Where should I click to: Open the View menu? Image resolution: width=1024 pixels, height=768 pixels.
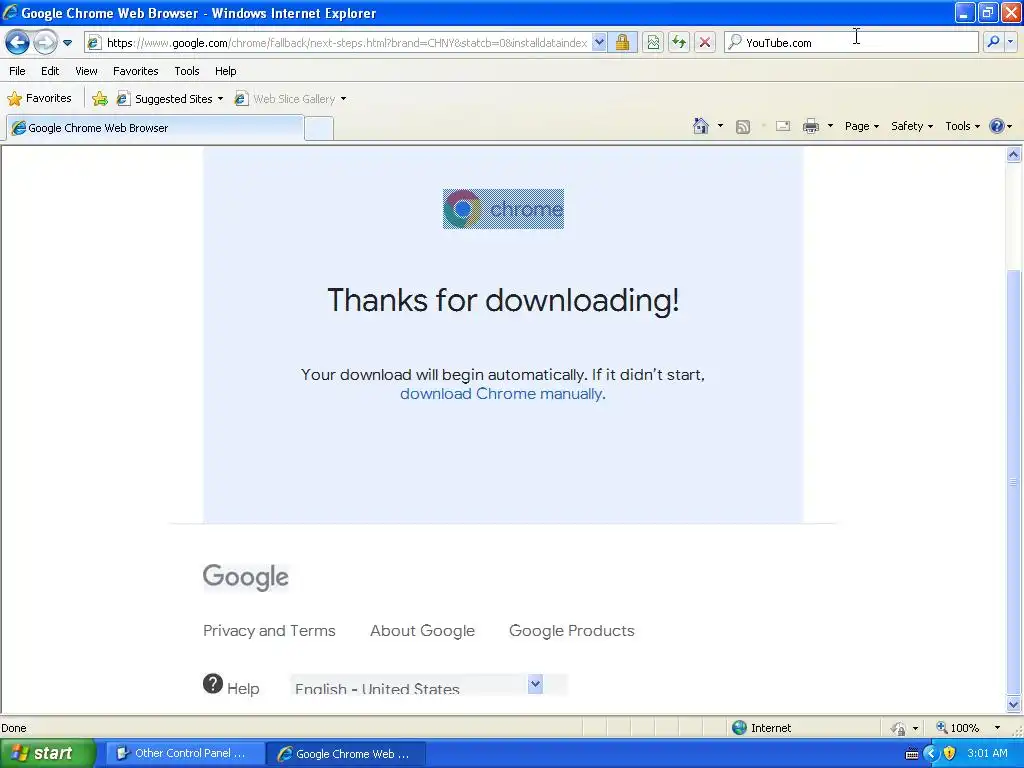[x=86, y=71]
